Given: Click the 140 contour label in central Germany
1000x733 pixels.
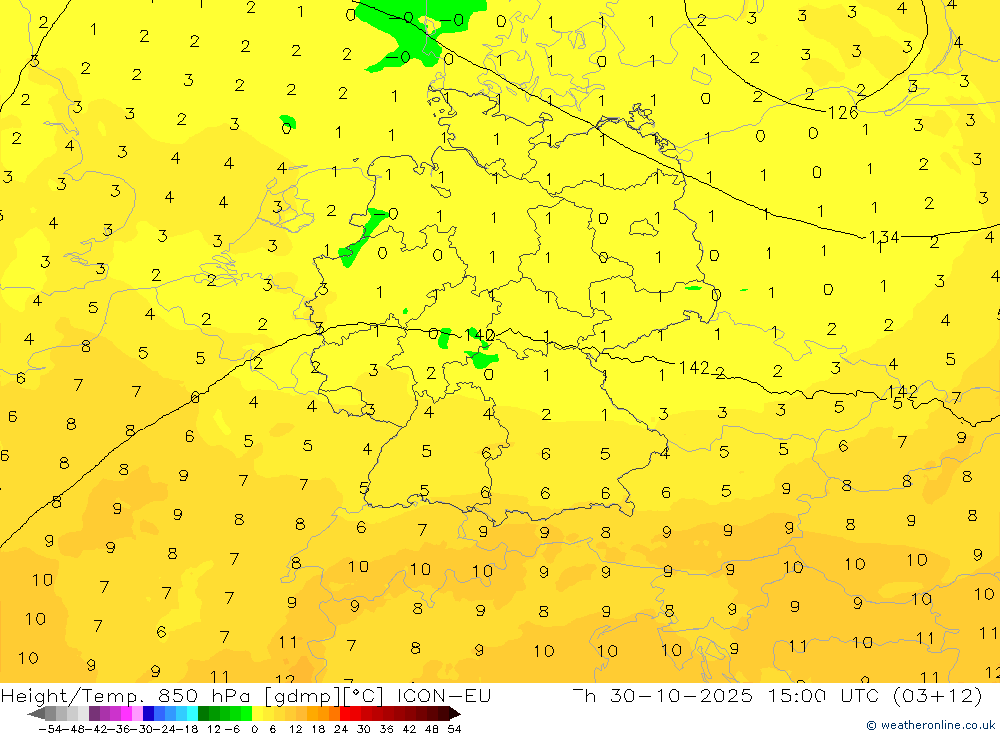Looking at the screenshot, I should tap(480, 335).
